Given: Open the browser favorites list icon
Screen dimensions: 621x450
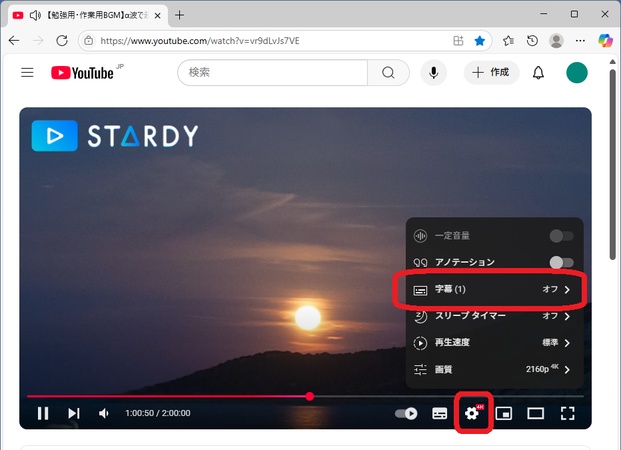Looking at the screenshot, I should [x=508, y=40].
